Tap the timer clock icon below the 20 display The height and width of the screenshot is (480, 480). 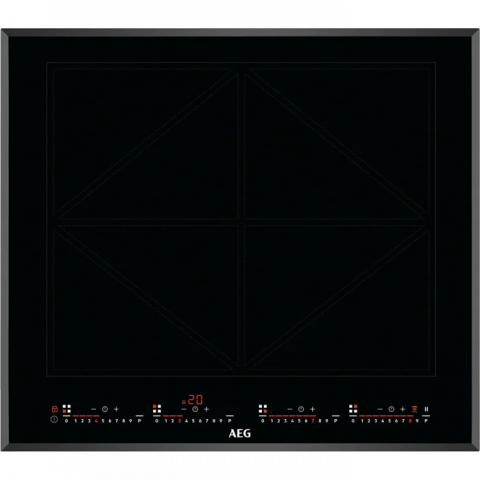pos(195,409)
